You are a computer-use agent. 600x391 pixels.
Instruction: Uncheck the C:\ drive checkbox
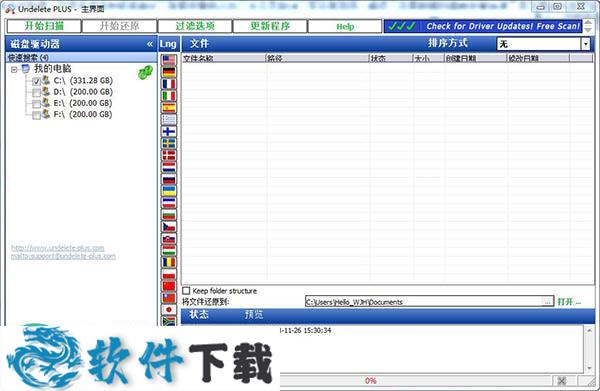coord(37,81)
